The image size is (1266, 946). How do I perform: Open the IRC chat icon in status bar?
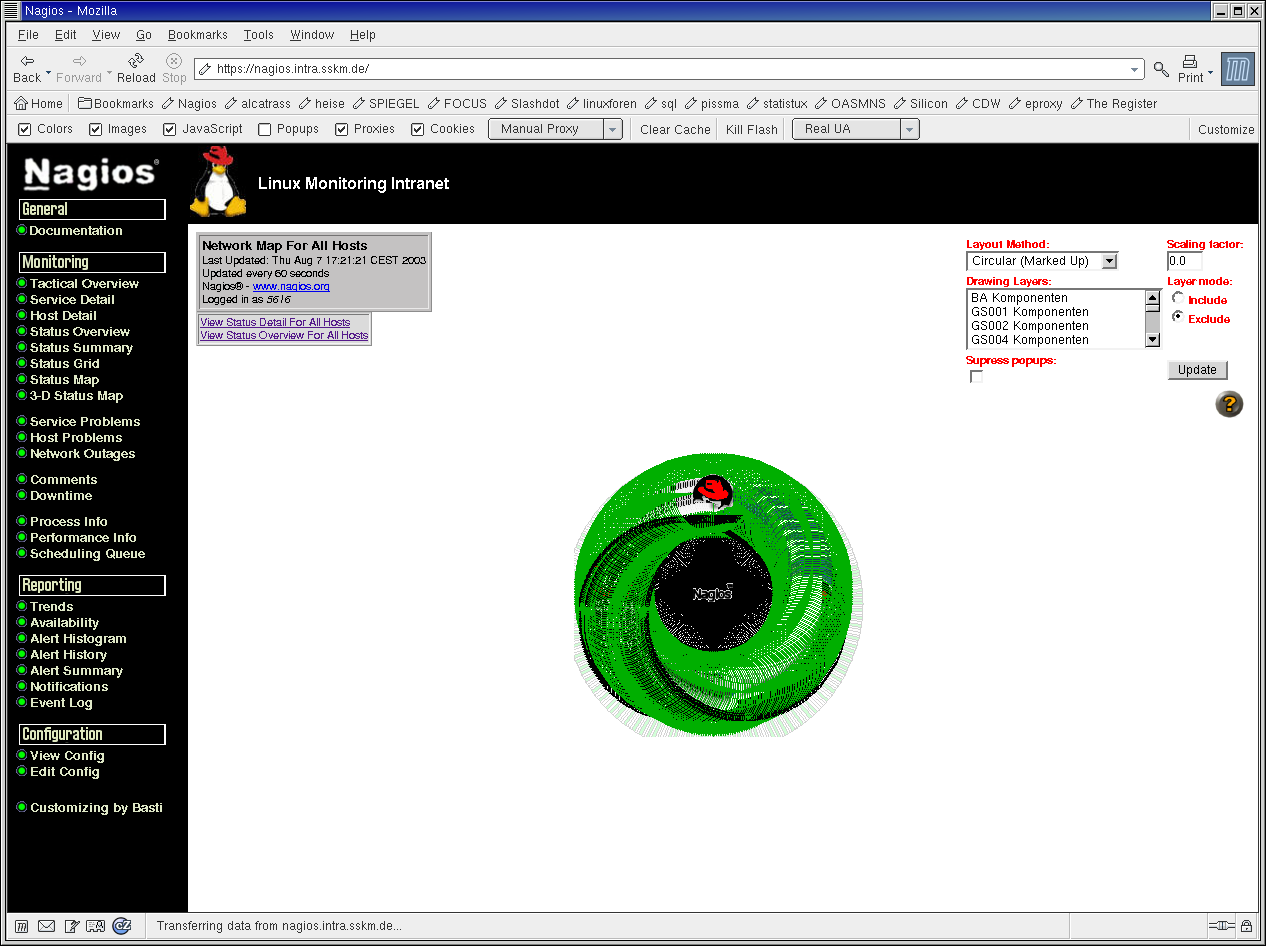coord(121,926)
